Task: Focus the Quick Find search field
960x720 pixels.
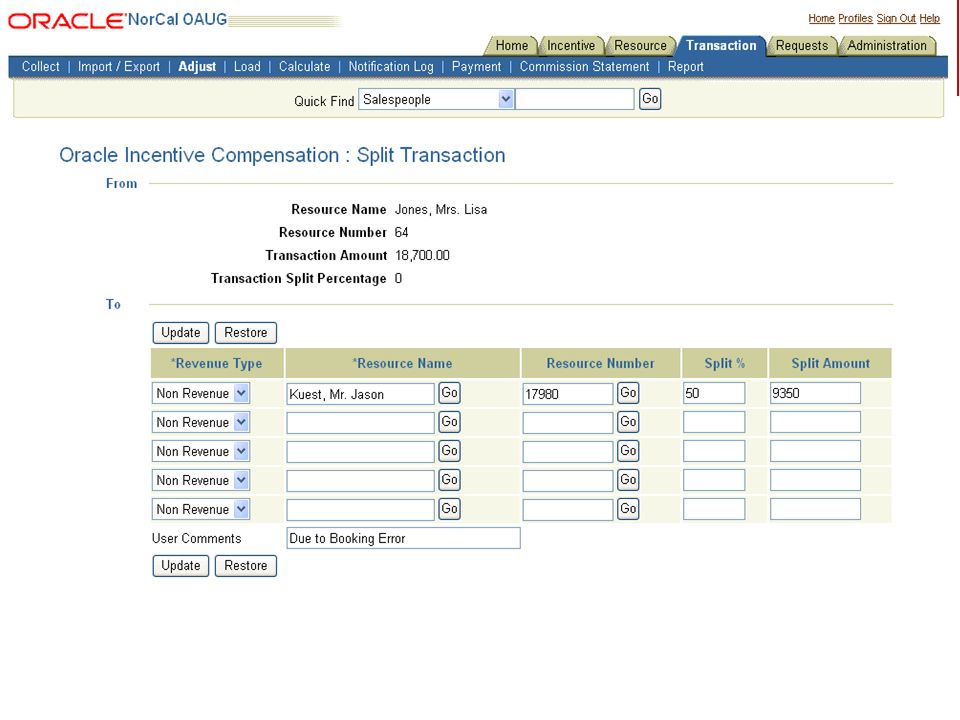Action: 575,99
